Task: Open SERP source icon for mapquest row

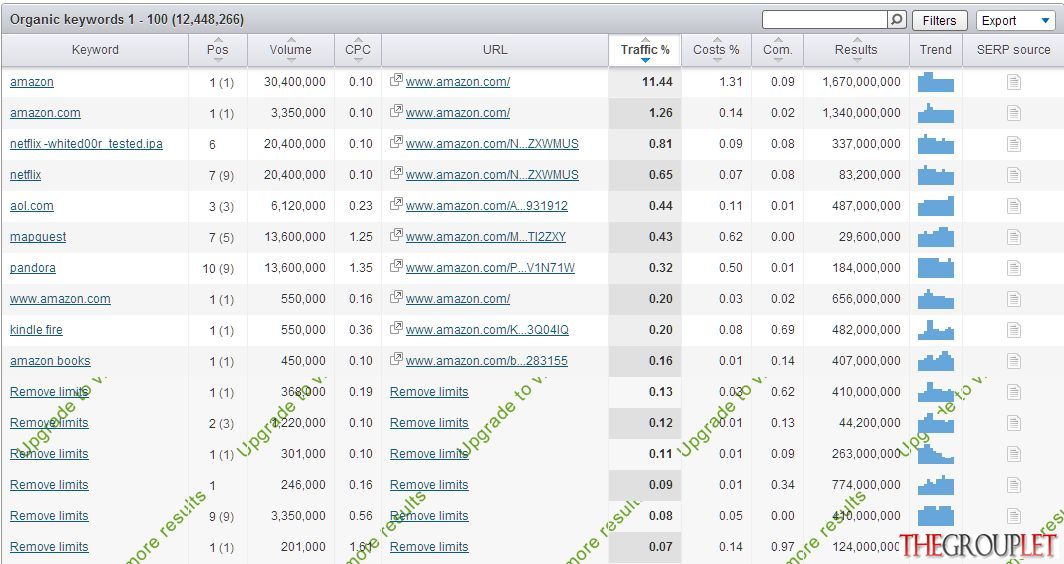Action: click(x=1013, y=237)
